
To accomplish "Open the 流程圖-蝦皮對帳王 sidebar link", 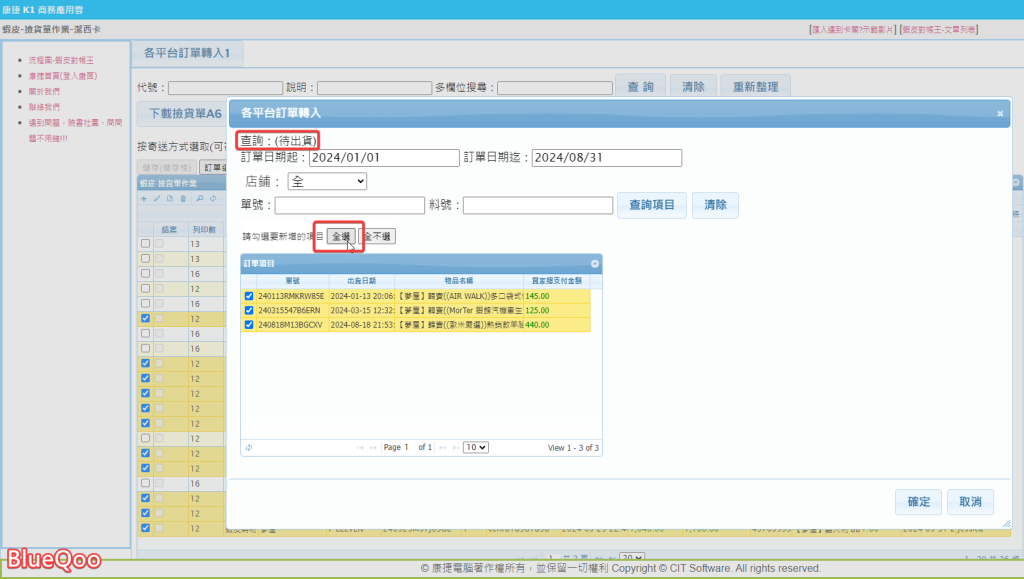I will click(61, 60).
